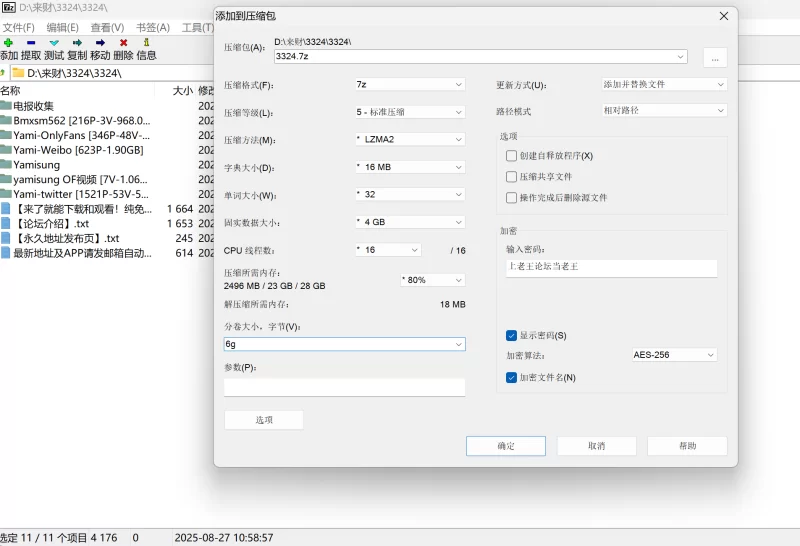800x546 pixels.
Task: Click the "2496 MB / 23 GB / 28 GB" value
Action: [x=274, y=286]
